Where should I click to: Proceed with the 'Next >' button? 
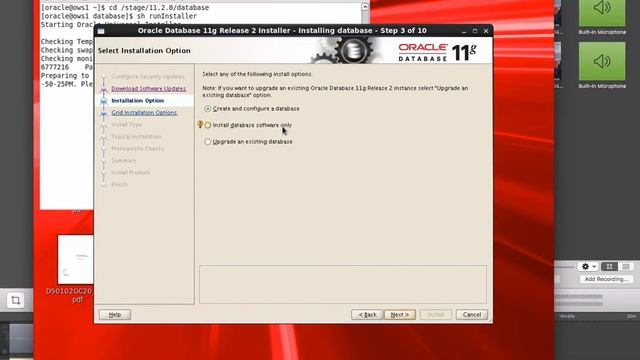(x=400, y=315)
